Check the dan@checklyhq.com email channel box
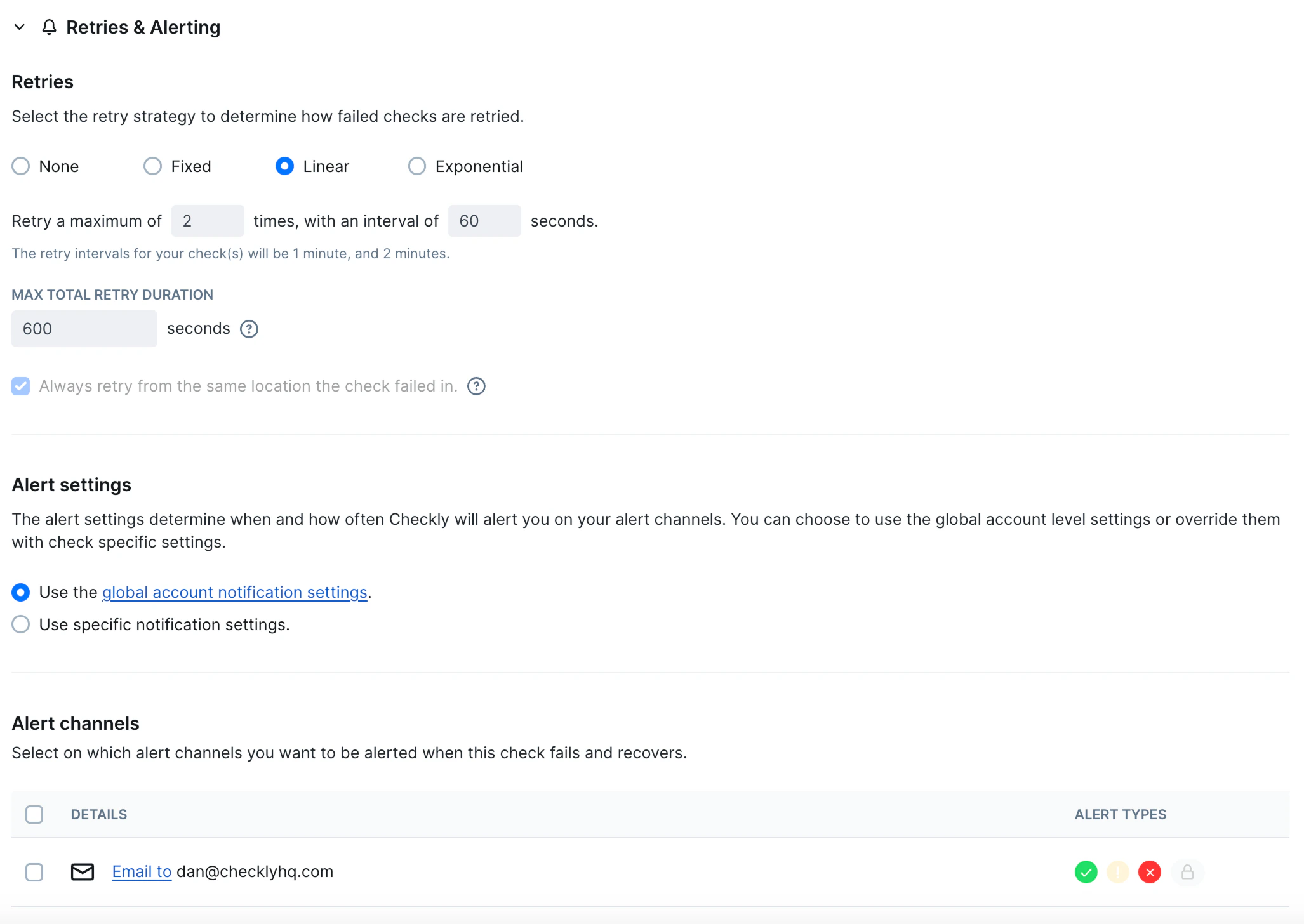The image size is (1304, 924). [x=34, y=872]
